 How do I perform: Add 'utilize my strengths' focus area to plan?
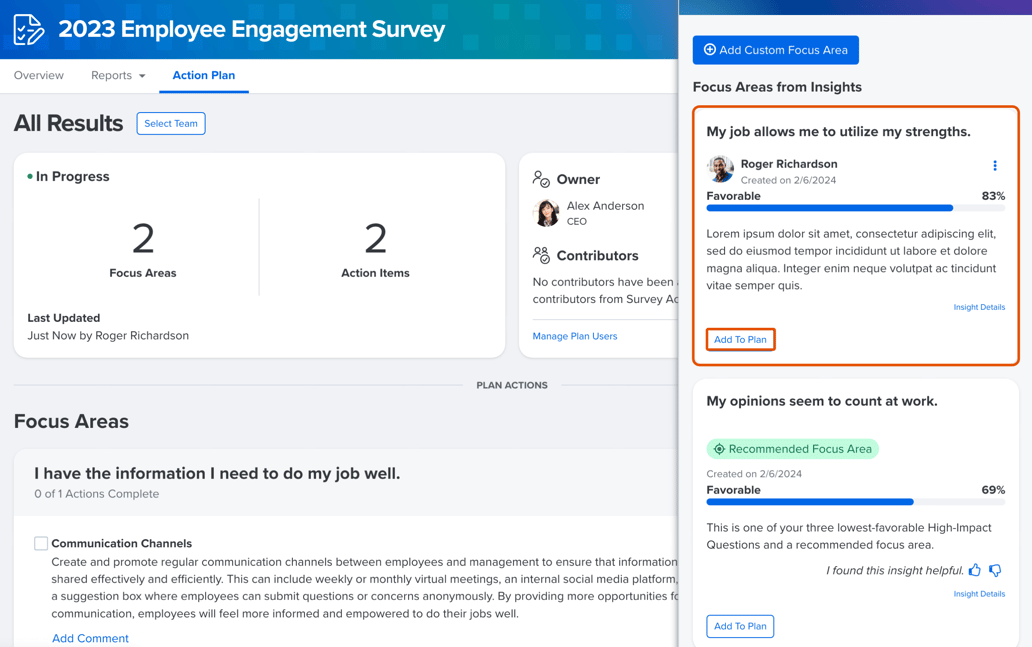[x=740, y=340]
